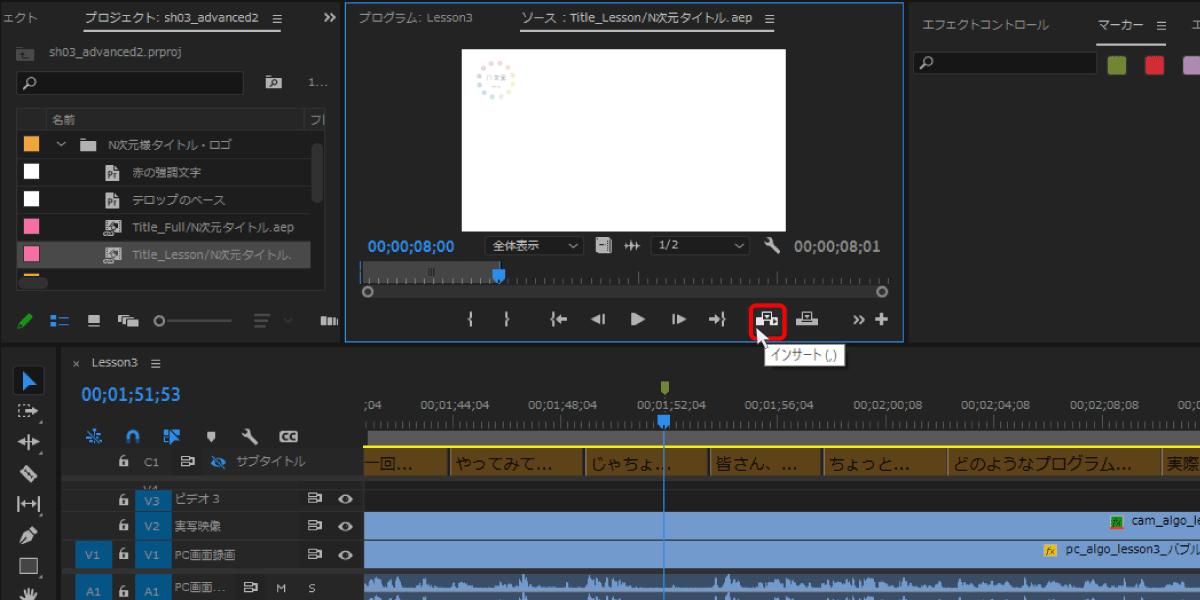This screenshot has height=600, width=1200.
Task: Switch to プログラム: Lesson3 tab
Action: [x=415, y=19]
